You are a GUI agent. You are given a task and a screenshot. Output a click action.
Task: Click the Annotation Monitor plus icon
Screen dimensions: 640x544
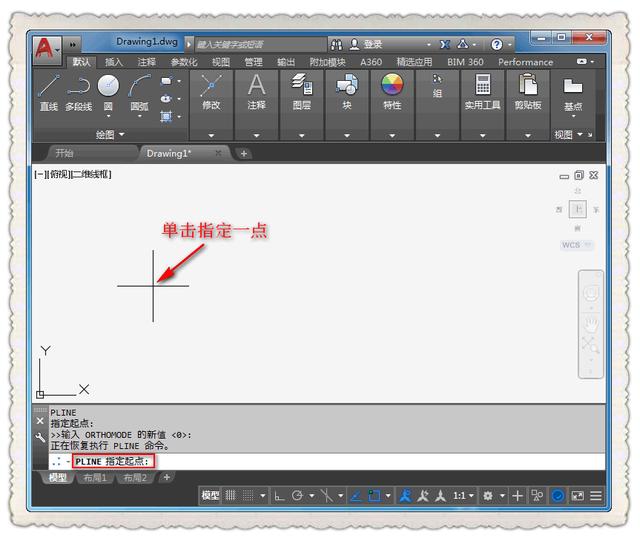click(x=518, y=496)
